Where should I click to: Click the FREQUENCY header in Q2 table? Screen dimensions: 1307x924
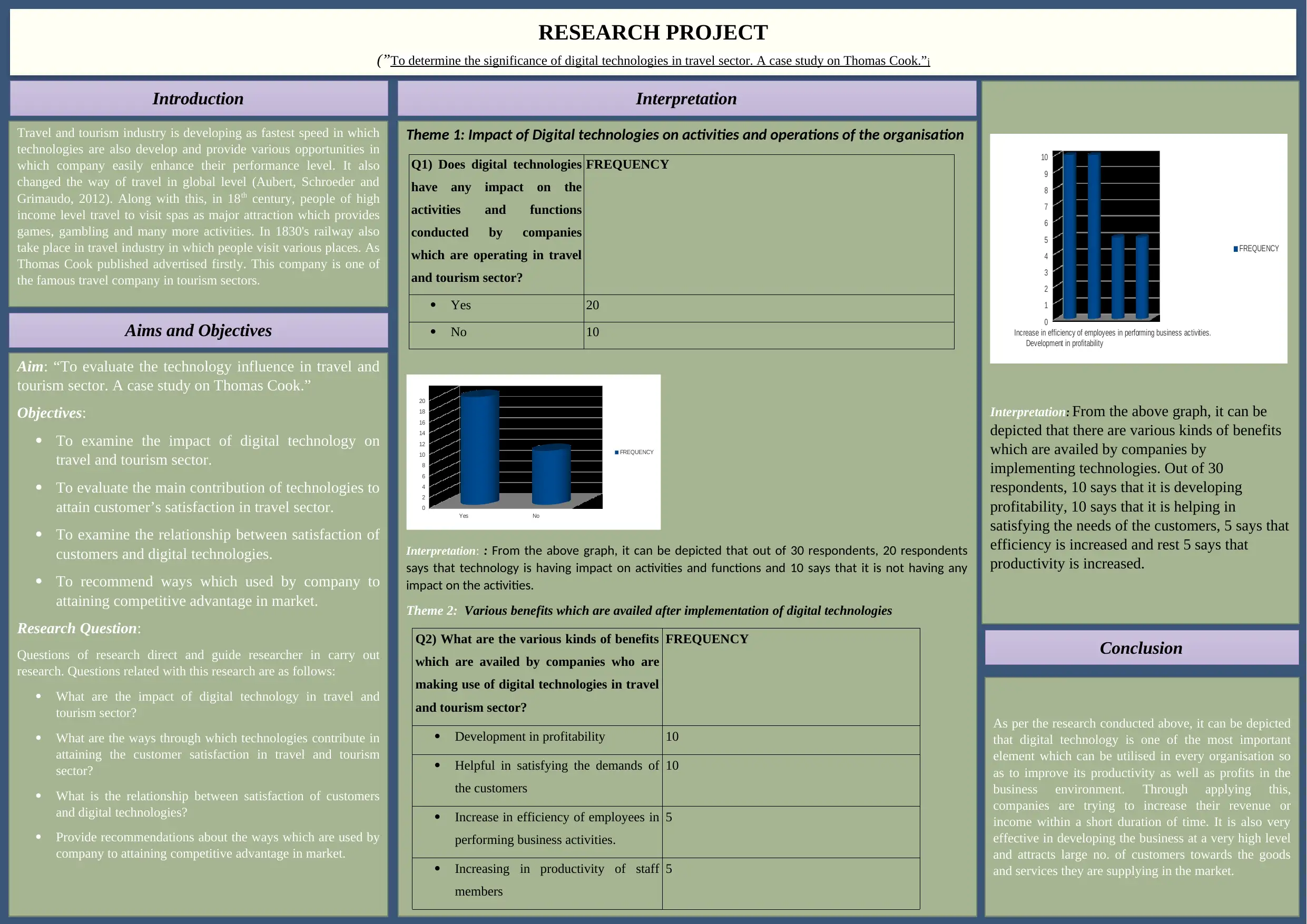[x=707, y=639]
